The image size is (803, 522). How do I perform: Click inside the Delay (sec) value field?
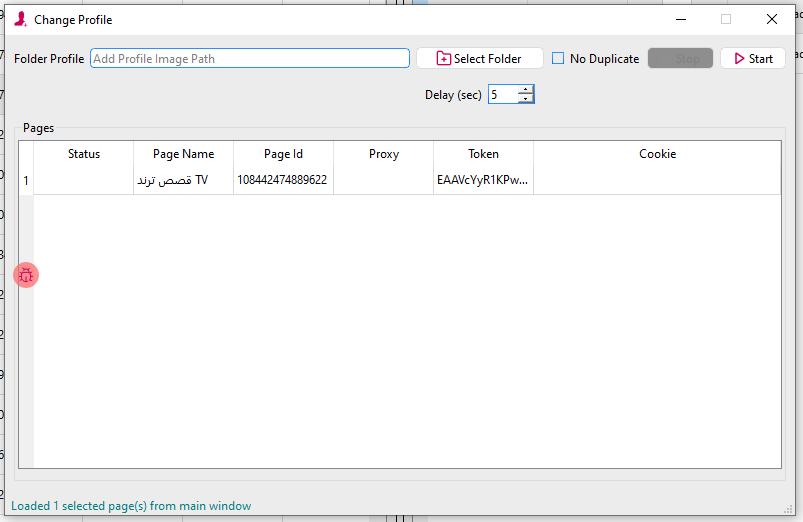point(503,95)
